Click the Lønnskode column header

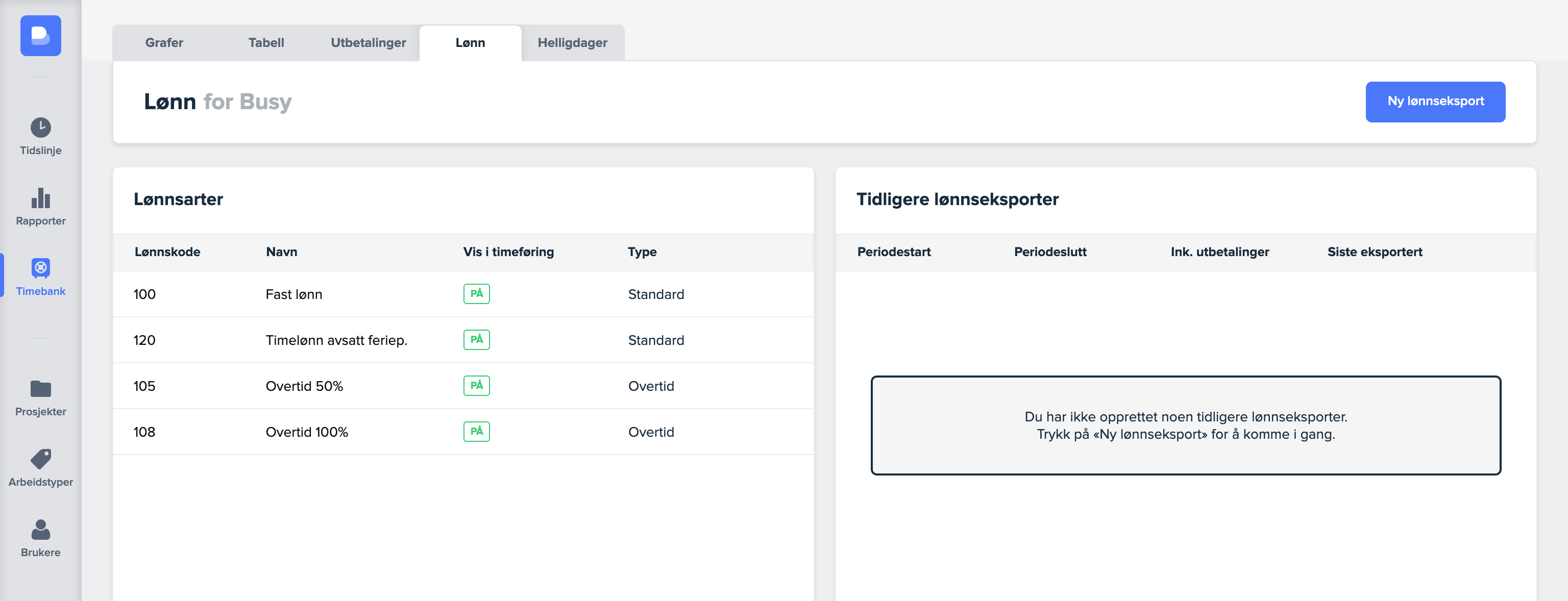[x=167, y=252]
